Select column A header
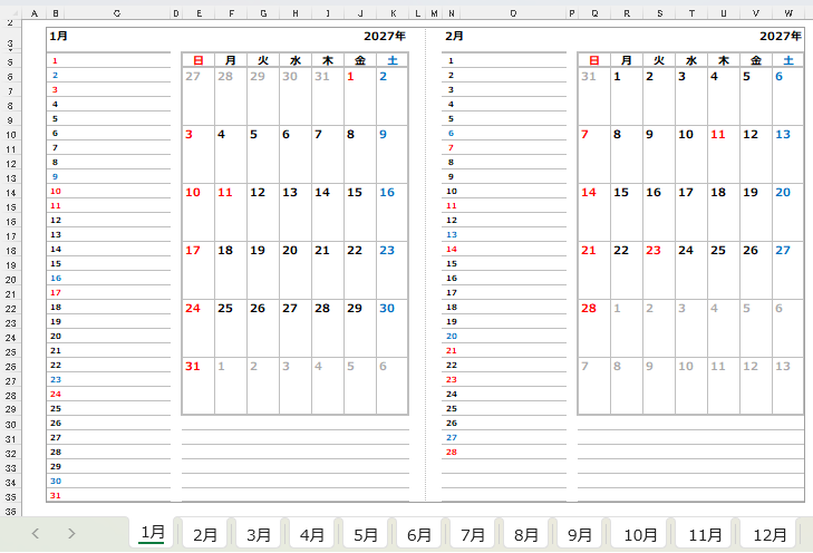The width and height of the screenshot is (813, 553). 35,13
